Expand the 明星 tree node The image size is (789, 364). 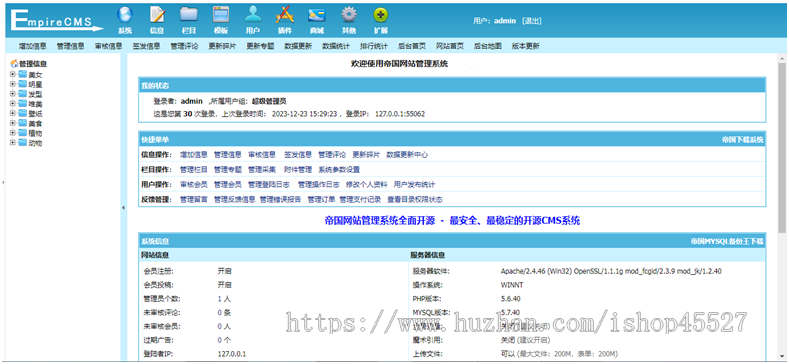click(13, 84)
